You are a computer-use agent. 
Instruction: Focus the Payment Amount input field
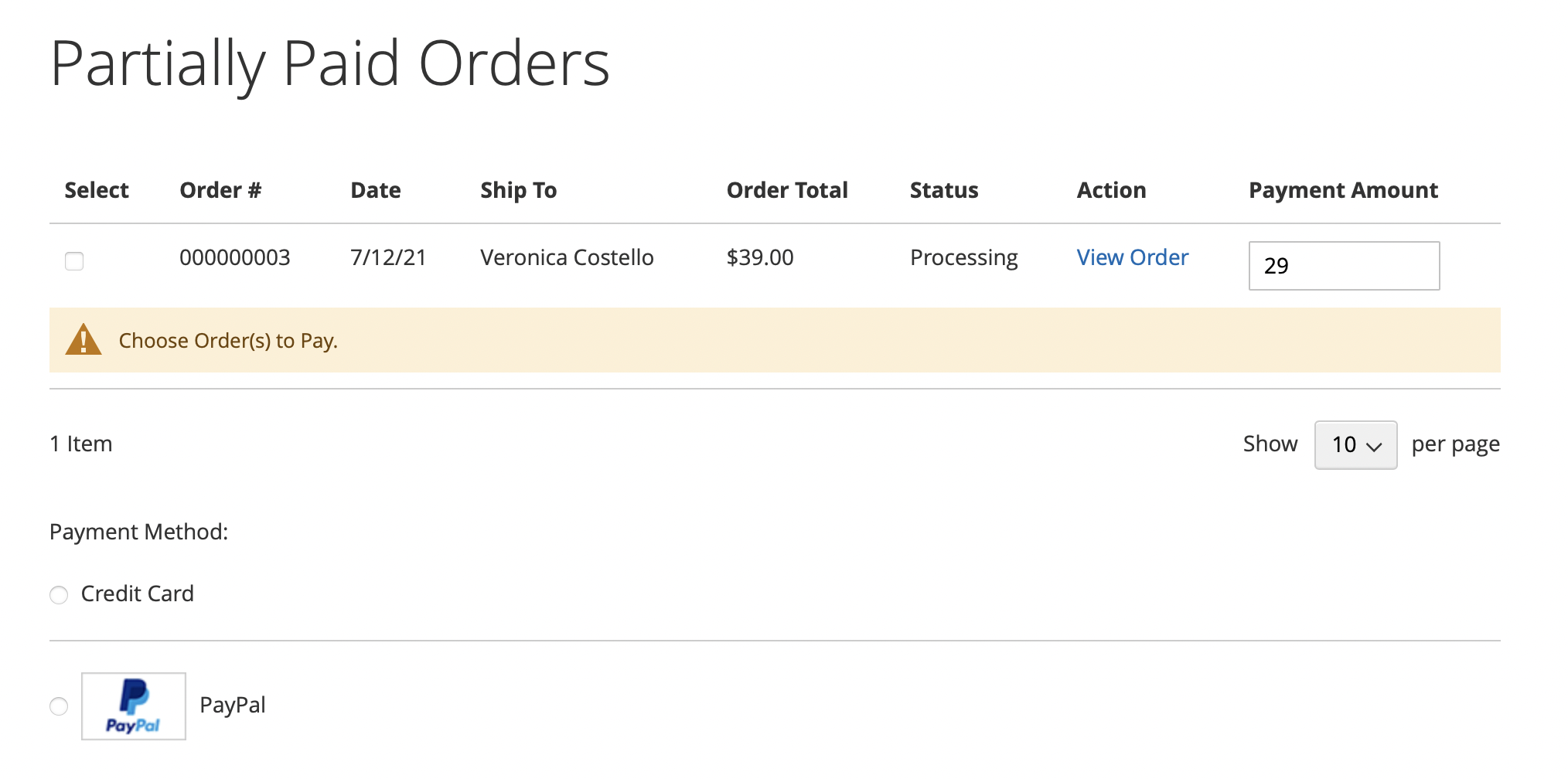tap(1344, 266)
